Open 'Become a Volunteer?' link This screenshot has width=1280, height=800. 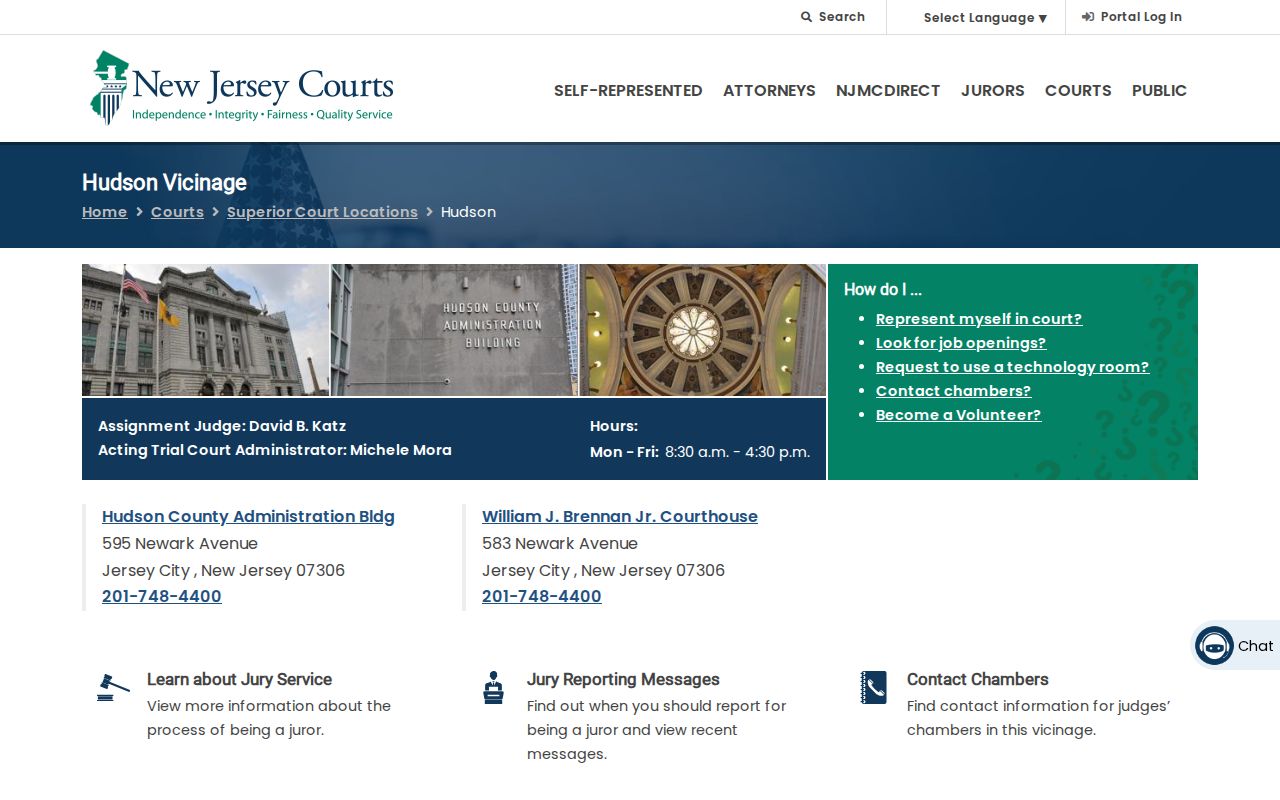(958, 415)
